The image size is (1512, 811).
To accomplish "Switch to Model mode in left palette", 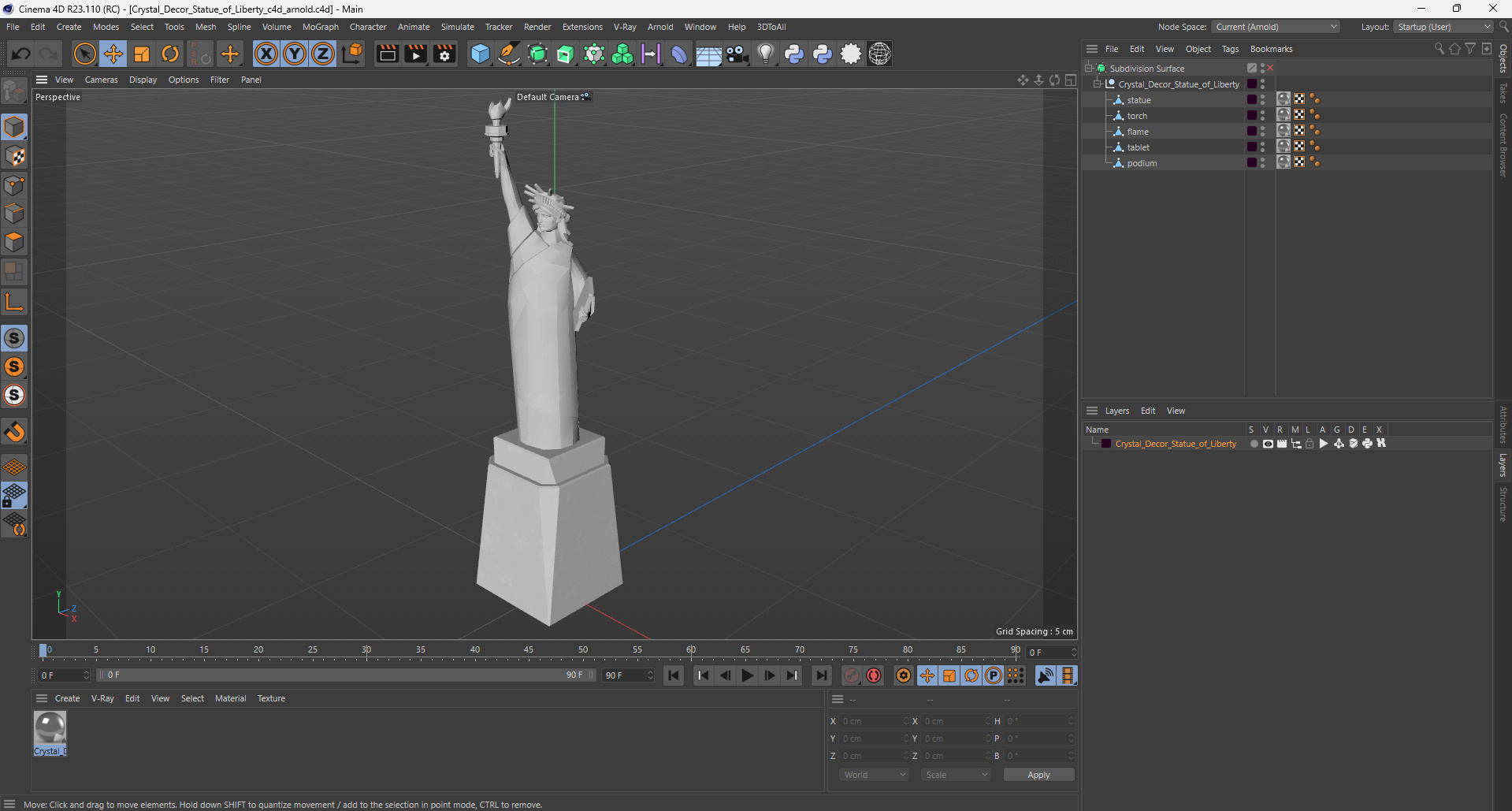I will click(x=14, y=128).
